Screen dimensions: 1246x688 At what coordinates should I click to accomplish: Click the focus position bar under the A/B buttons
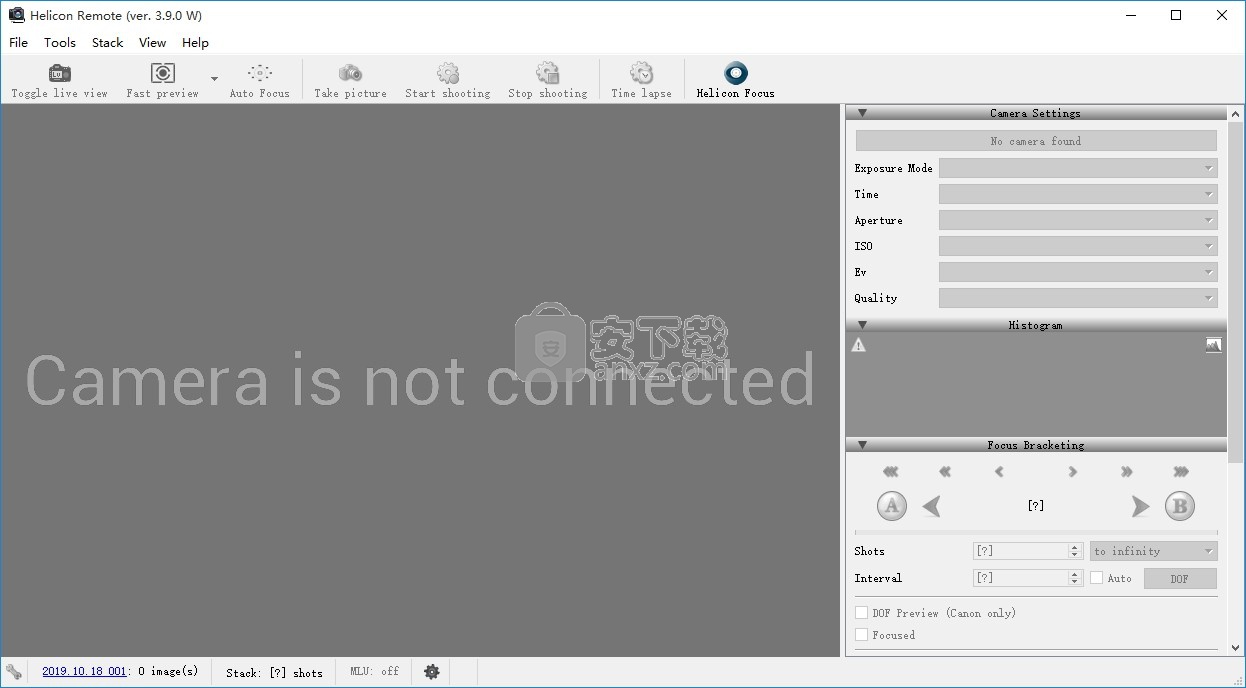click(x=1036, y=532)
